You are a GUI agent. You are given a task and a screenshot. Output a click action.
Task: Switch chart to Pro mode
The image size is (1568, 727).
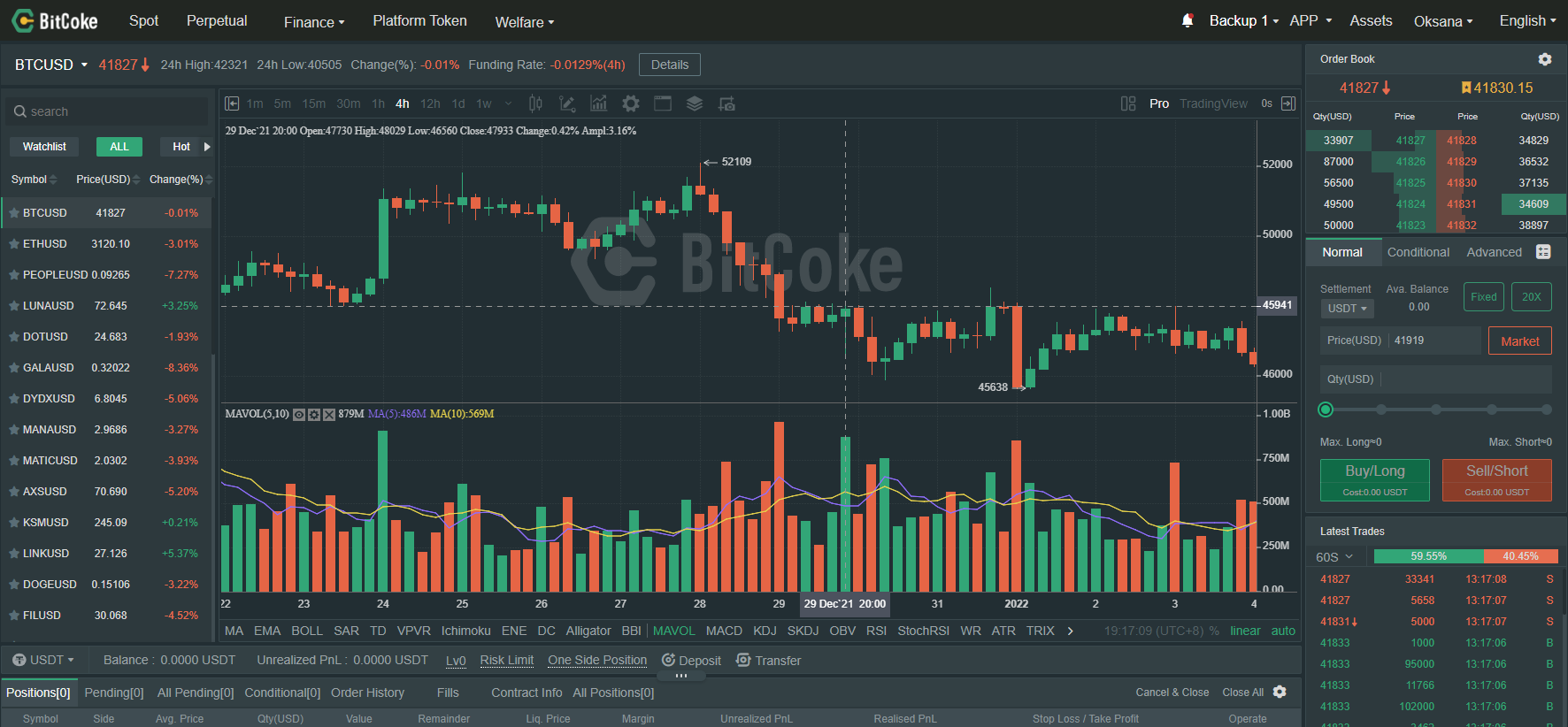point(1159,103)
